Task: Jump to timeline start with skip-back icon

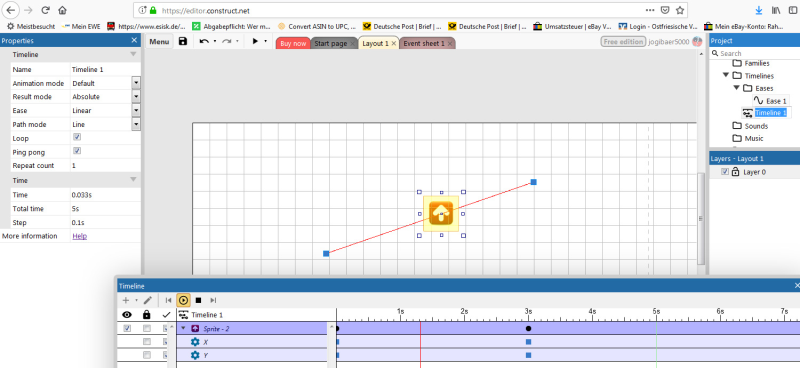Action: tap(168, 300)
